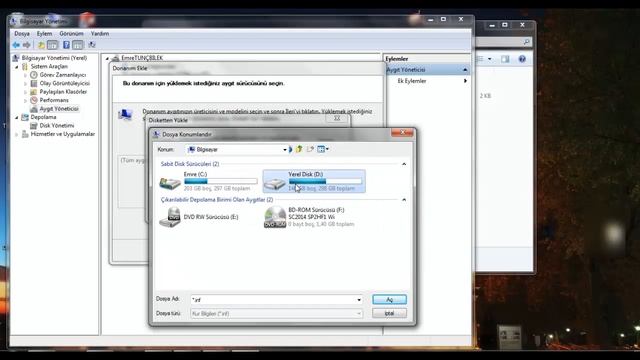Expand Görev Zamanlayıcı in the tree
640x360 pixels.
tap(25, 75)
